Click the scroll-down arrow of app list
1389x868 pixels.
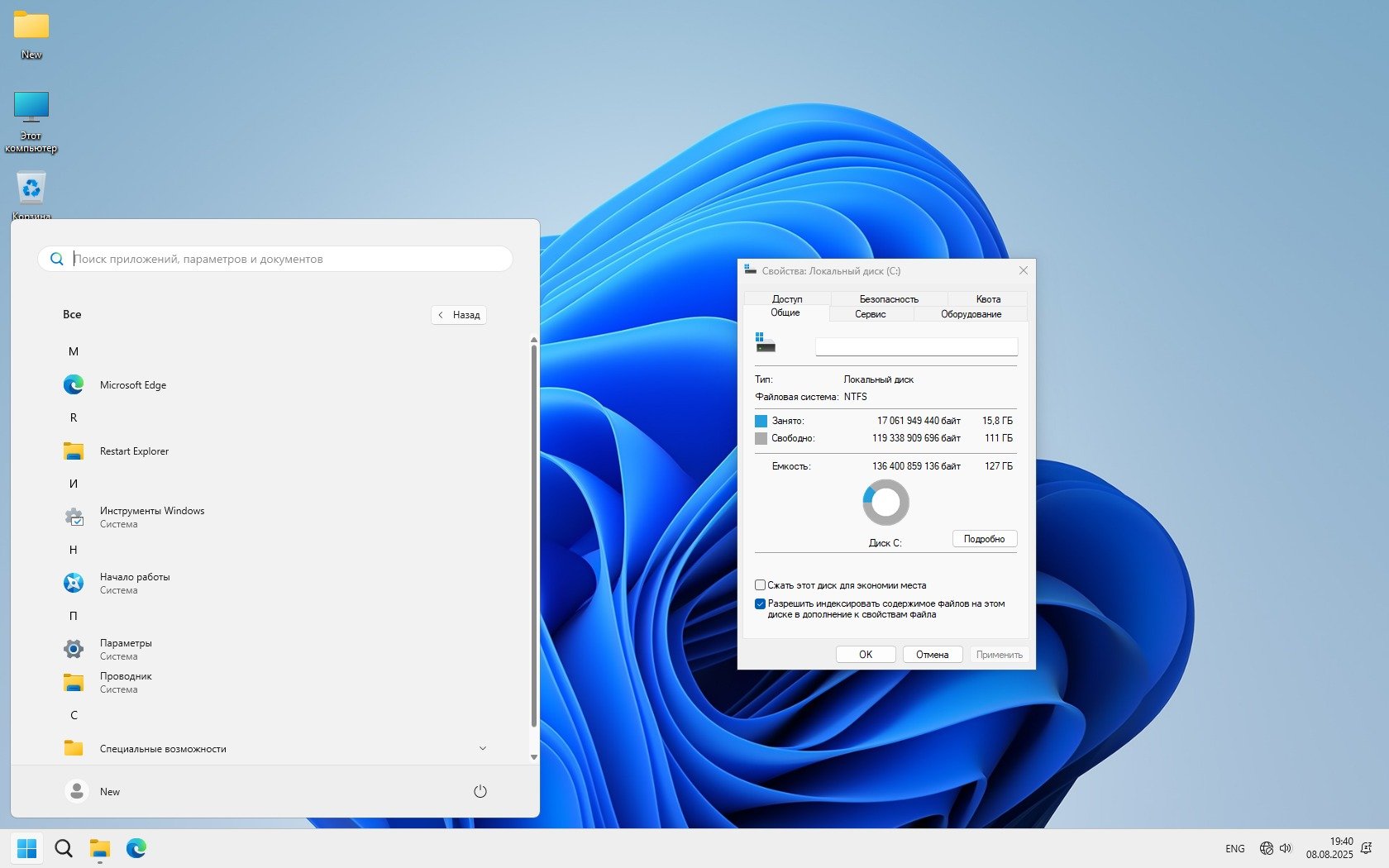[x=533, y=756]
